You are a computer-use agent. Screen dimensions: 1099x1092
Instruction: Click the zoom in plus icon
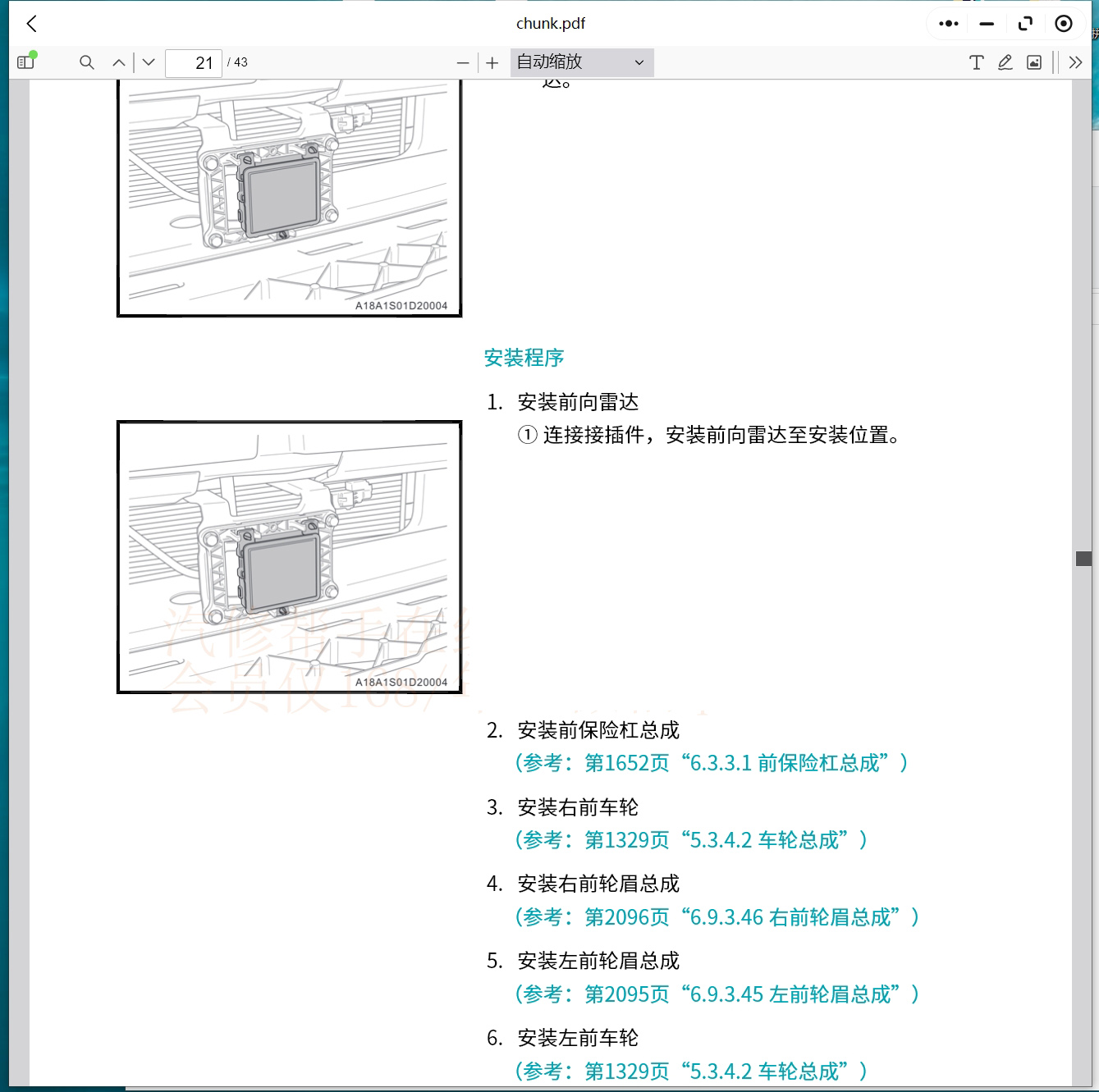pyautogui.click(x=492, y=62)
